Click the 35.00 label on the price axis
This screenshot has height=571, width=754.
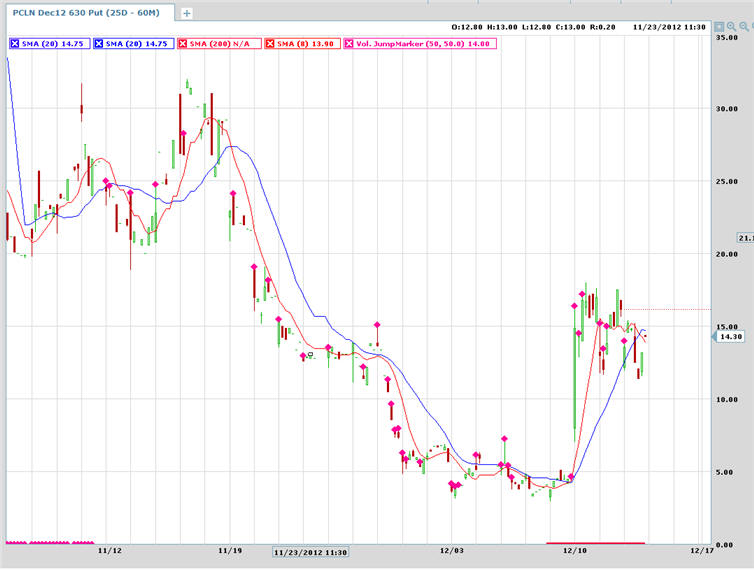(728, 36)
